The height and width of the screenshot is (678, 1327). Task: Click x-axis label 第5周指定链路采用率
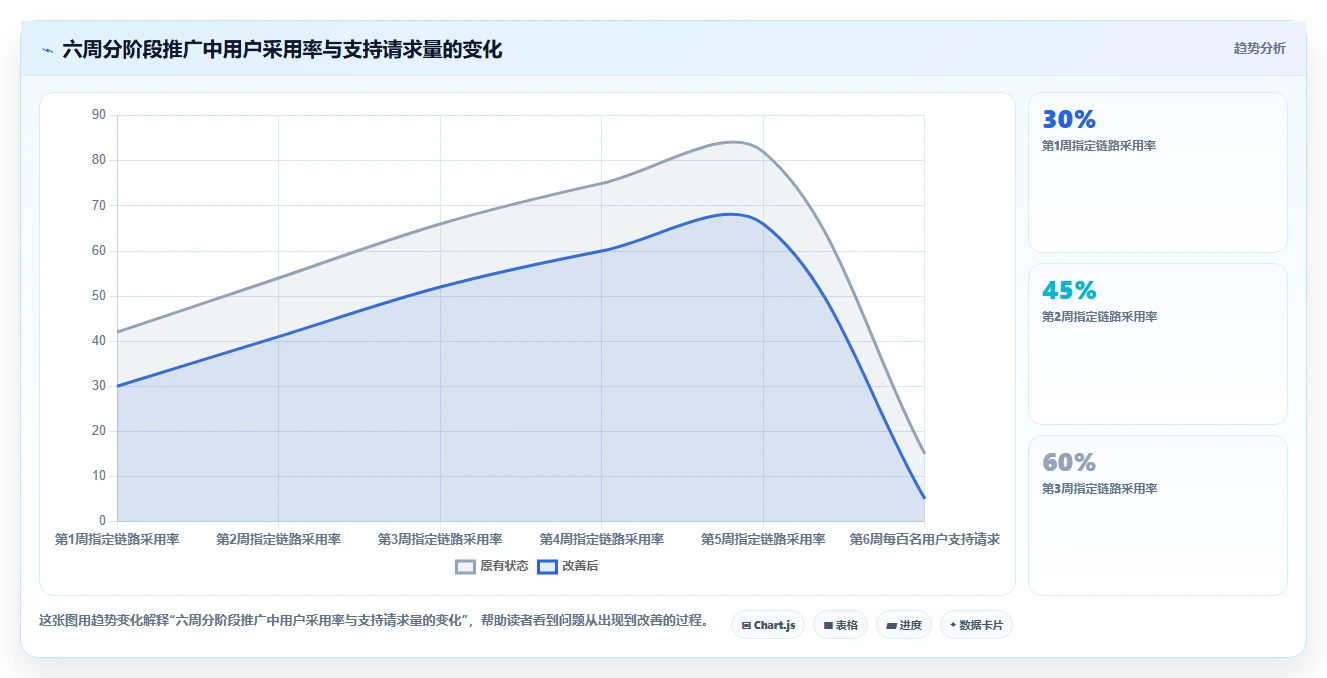click(763, 539)
